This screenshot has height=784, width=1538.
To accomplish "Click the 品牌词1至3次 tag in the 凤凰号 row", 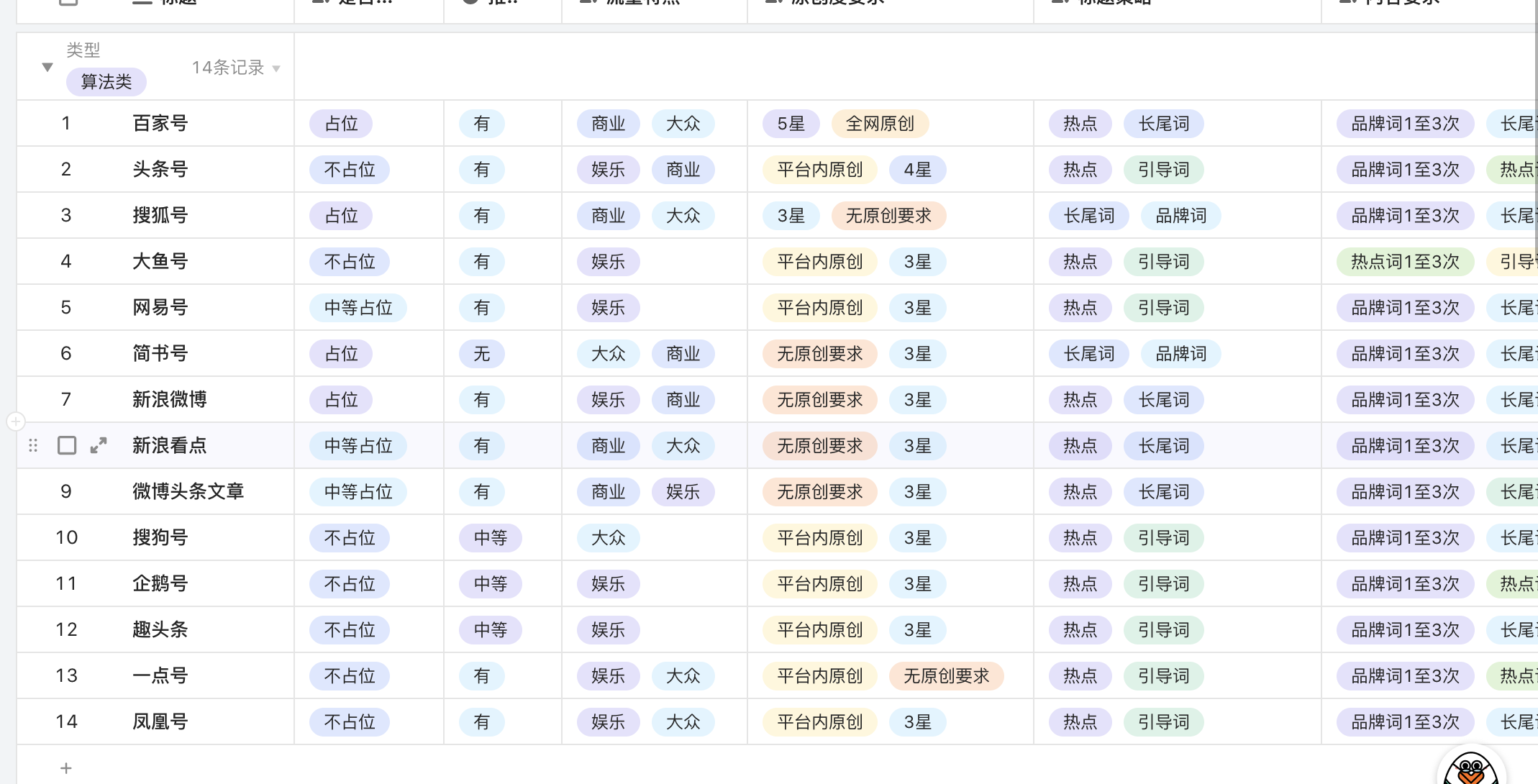I will (x=1406, y=722).
